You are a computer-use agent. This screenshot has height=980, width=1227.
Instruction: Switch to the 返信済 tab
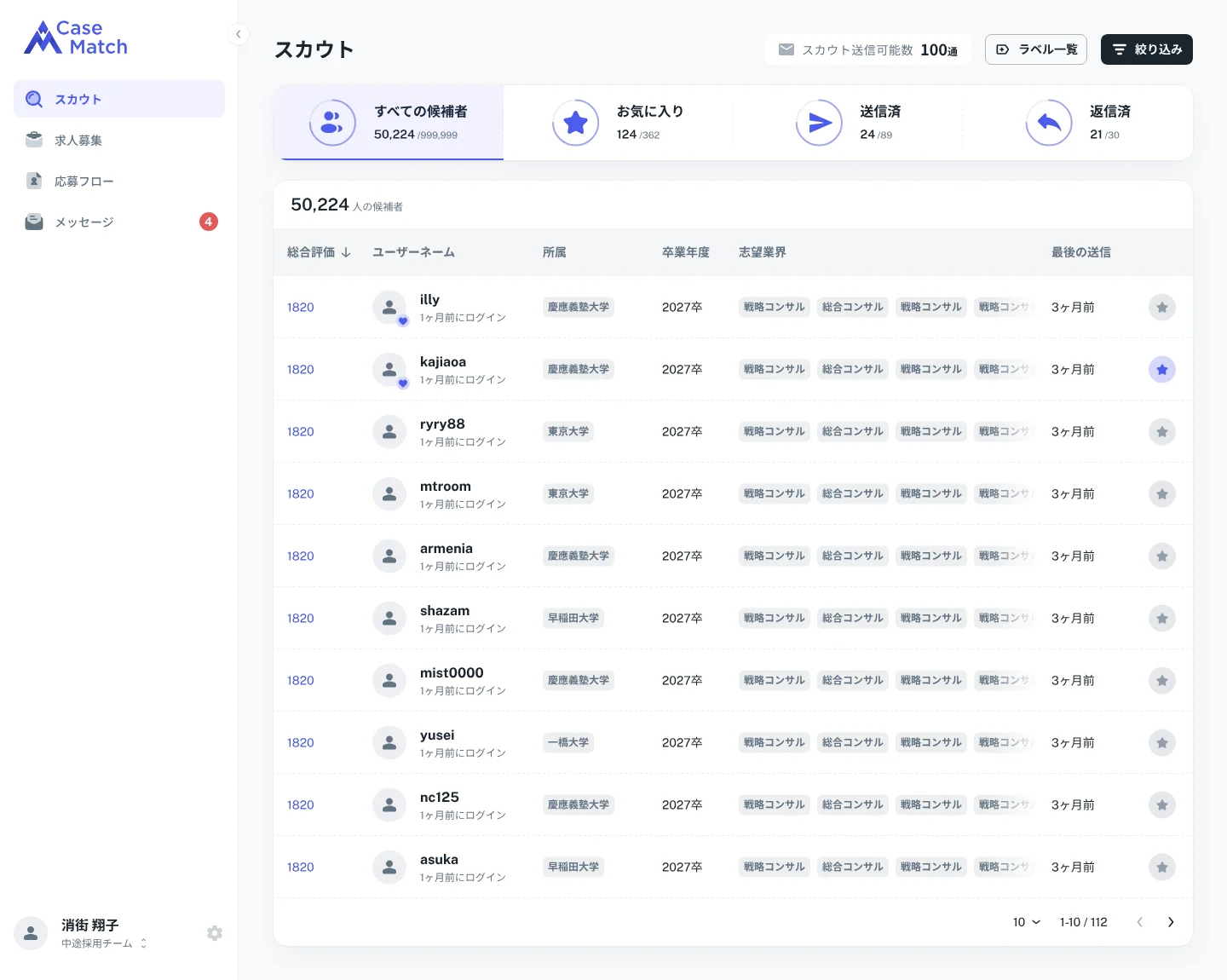point(1078,123)
